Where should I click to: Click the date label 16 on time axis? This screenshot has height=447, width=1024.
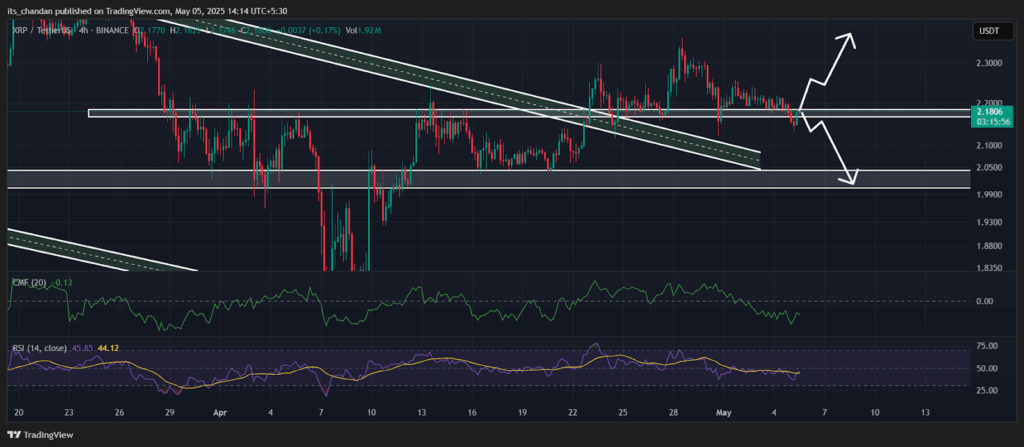point(472,413)
